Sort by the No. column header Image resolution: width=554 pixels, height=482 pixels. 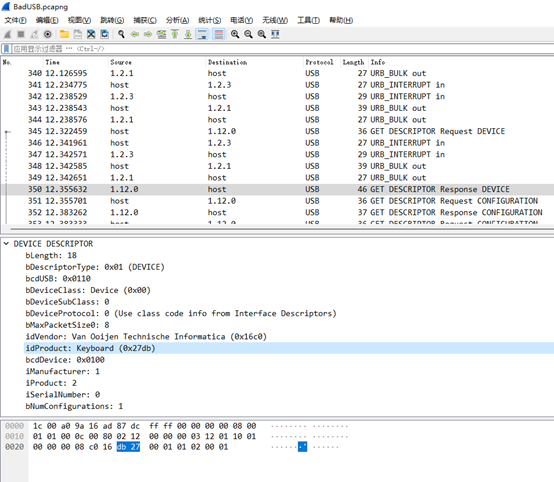pos(22,62)
